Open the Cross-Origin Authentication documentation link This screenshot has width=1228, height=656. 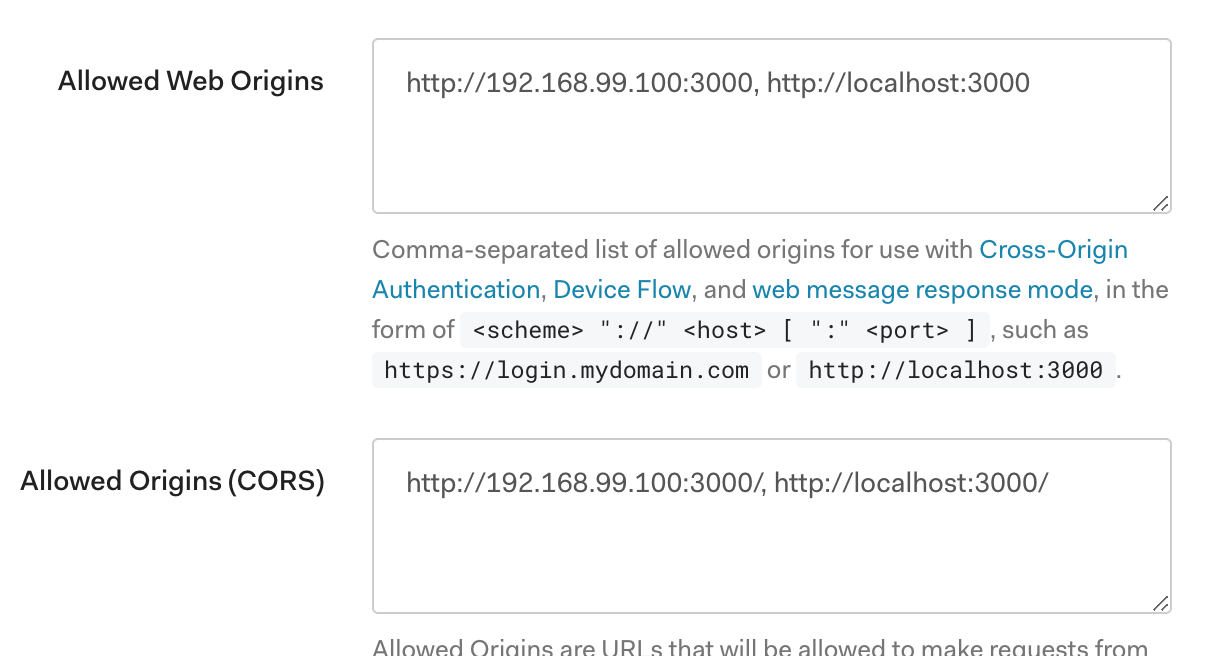pyautogui.click(x=1054, y=250)
